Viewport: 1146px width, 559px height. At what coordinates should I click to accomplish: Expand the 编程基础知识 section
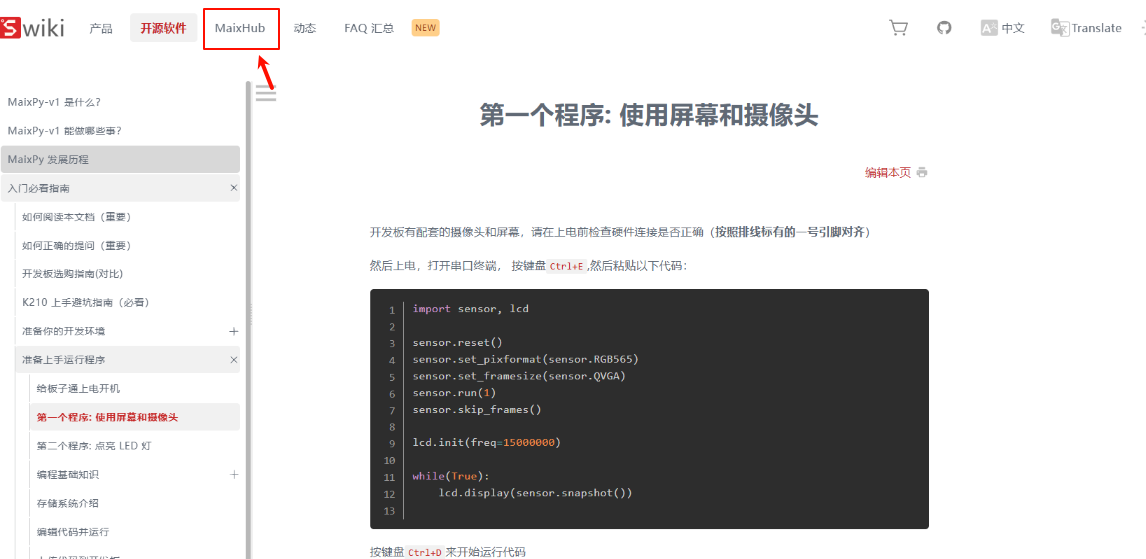click(234, 474)
